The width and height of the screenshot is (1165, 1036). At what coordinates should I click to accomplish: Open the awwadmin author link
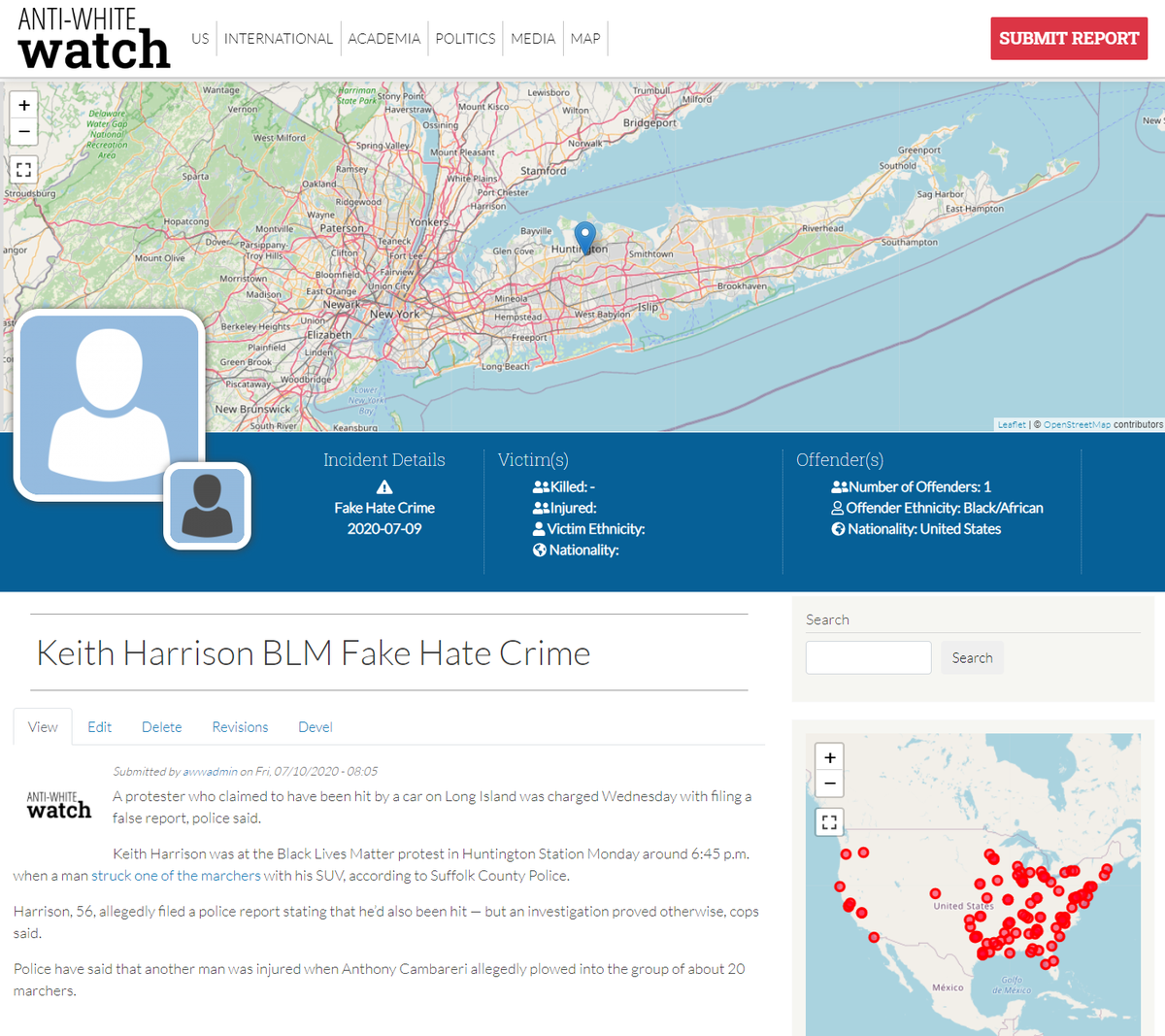(x=210, y=772)
